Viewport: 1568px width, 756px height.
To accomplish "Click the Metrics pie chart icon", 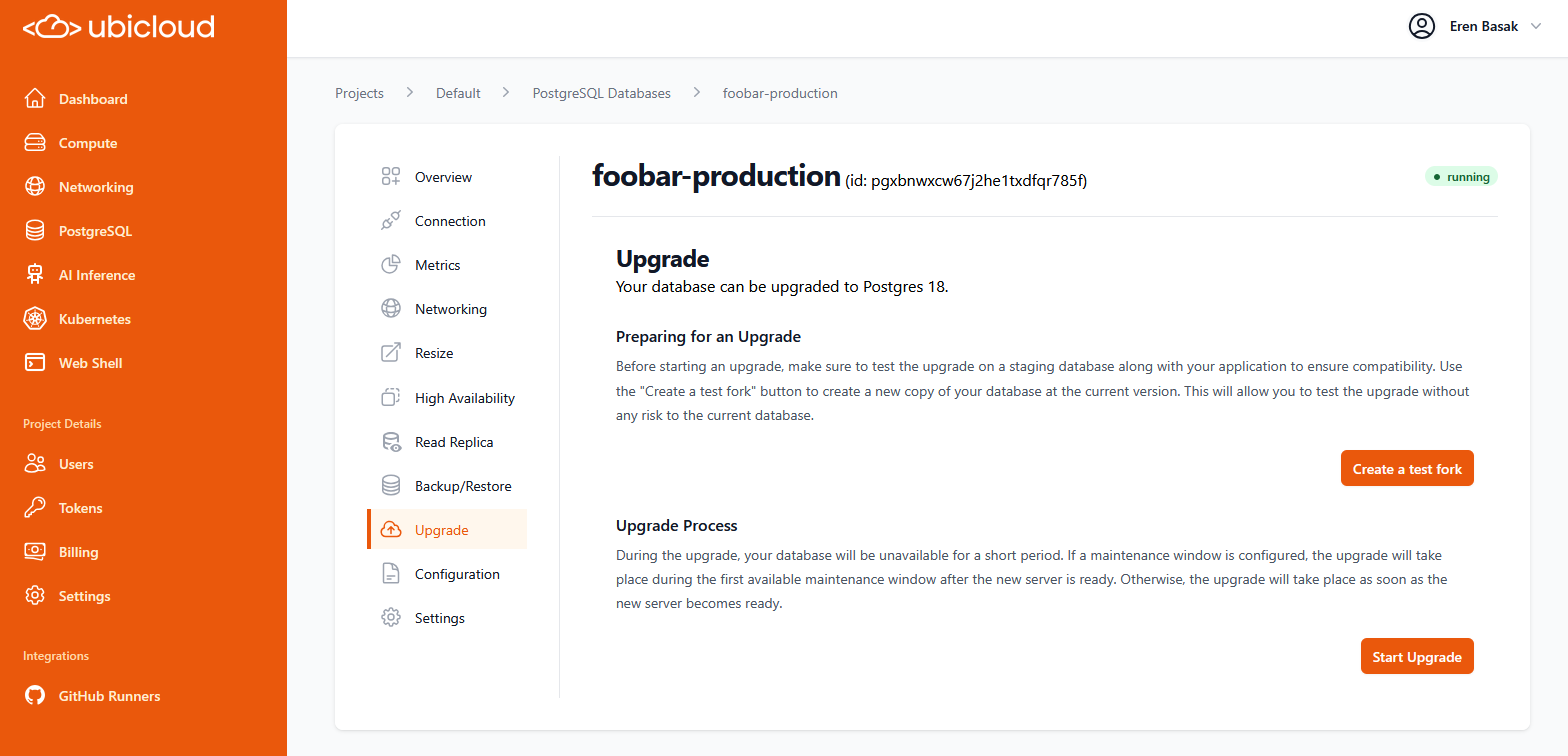I will pyautogui.click(x=391, y=264).
